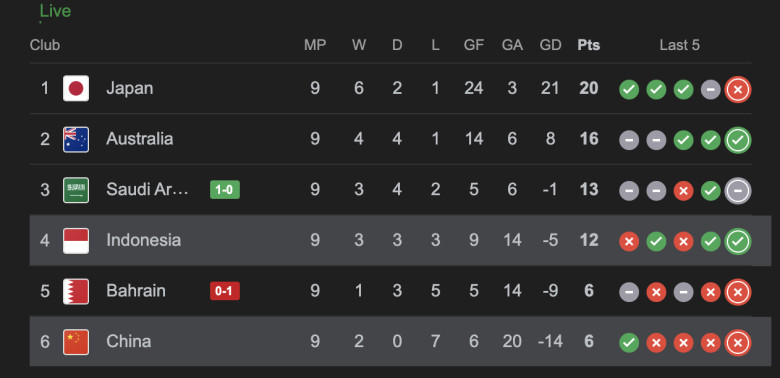The image size is (780, 378).
Task: Click the Saudi Arabia flag icon
Action: pos(76,190)
